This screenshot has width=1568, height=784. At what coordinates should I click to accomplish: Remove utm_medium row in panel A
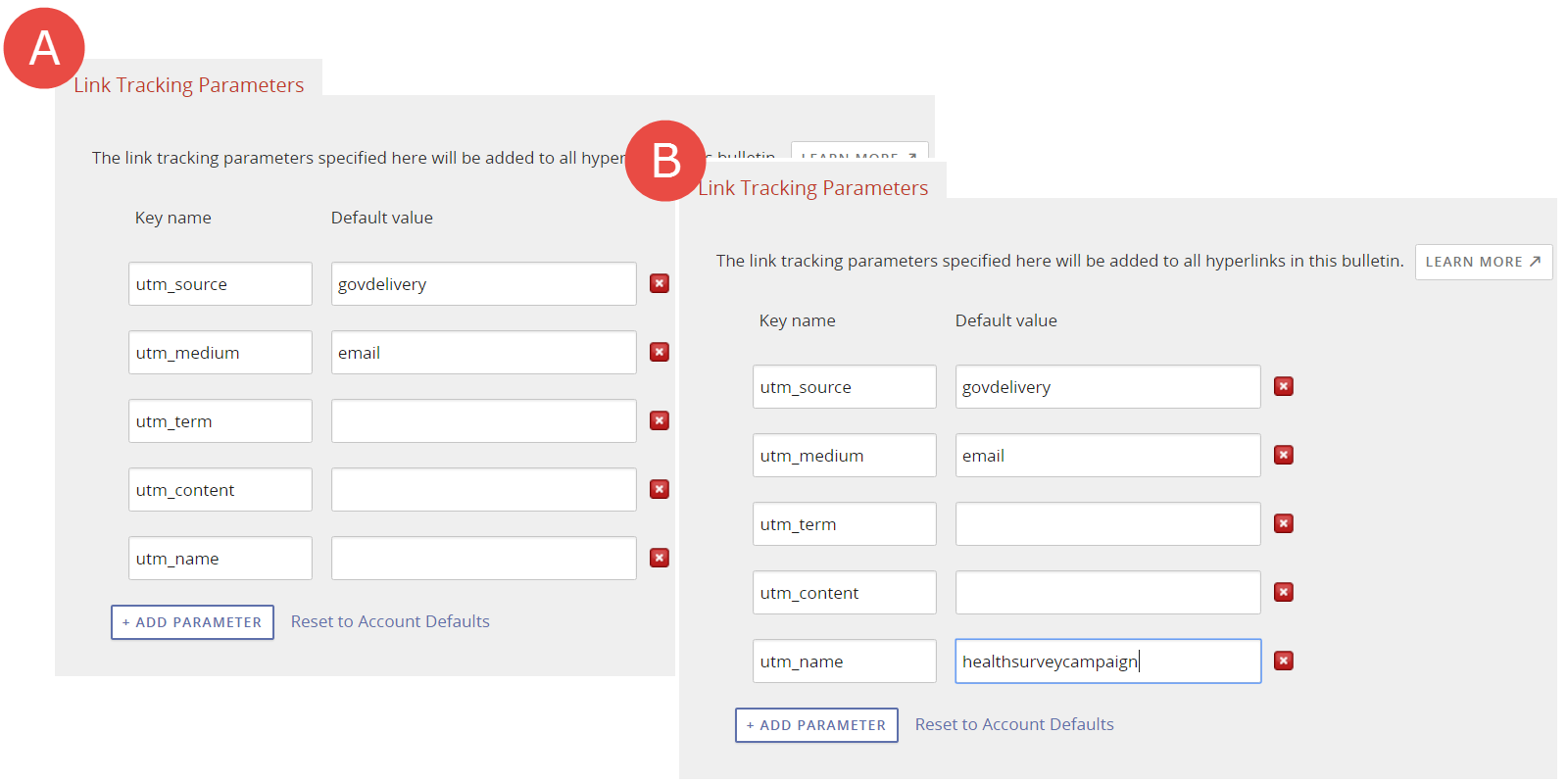pyautogui.click(x=660, y=352)
